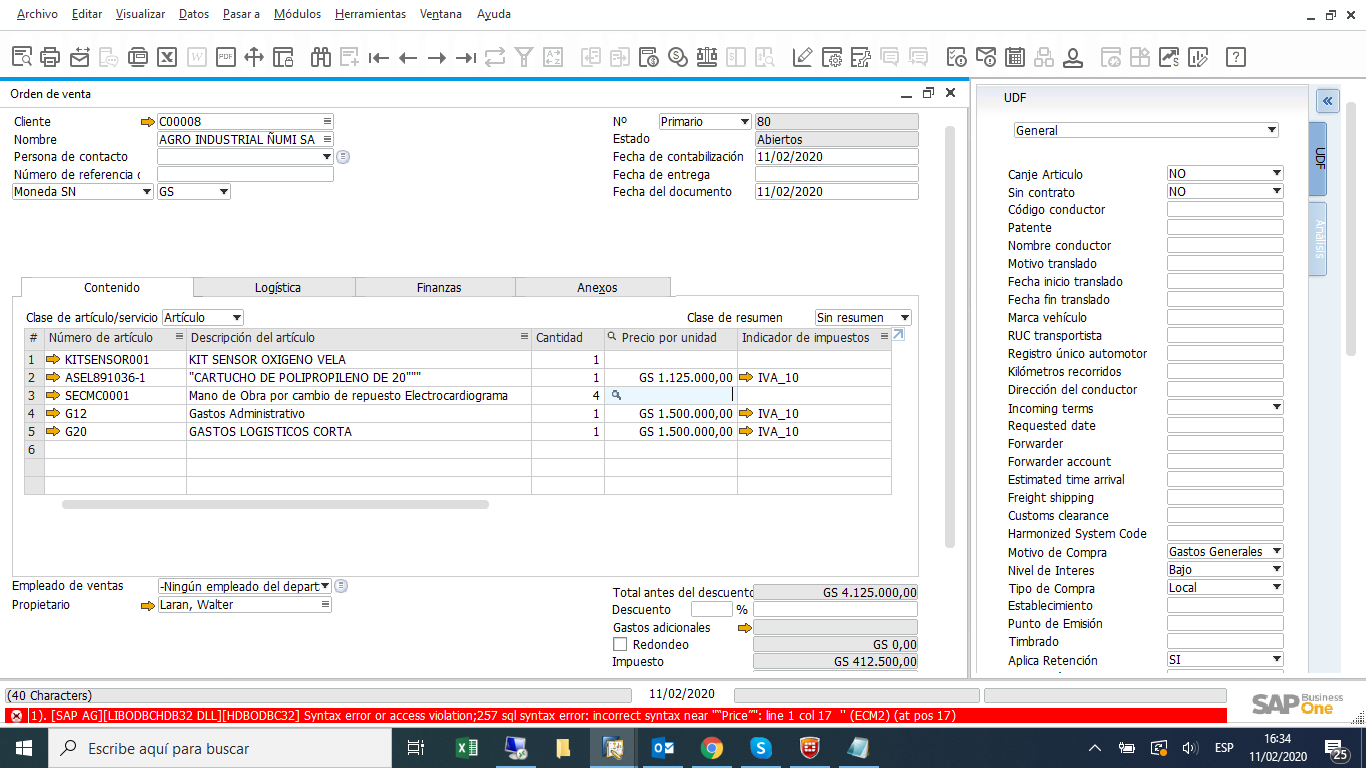The width and height of the screenshot is (1366, 768).
Task: Open link arrow for item G20
Action: (x=54, y=431)
